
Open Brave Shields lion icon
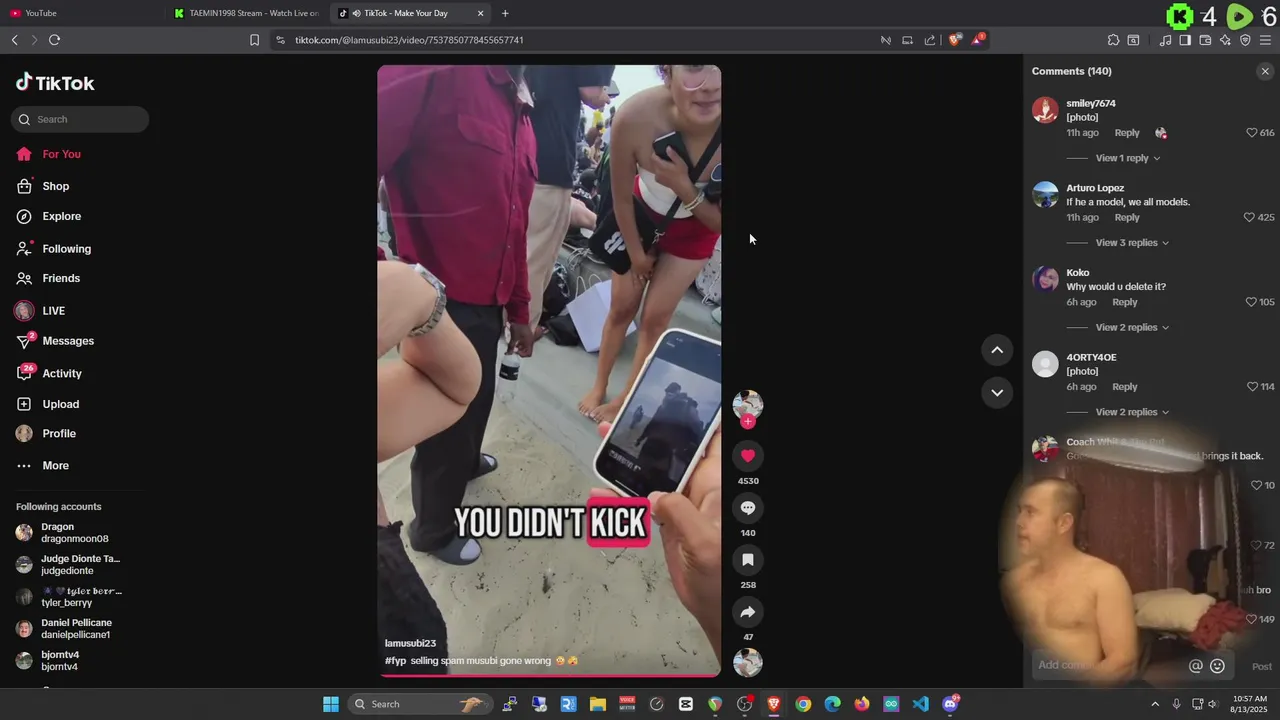[x=955, y=40]
